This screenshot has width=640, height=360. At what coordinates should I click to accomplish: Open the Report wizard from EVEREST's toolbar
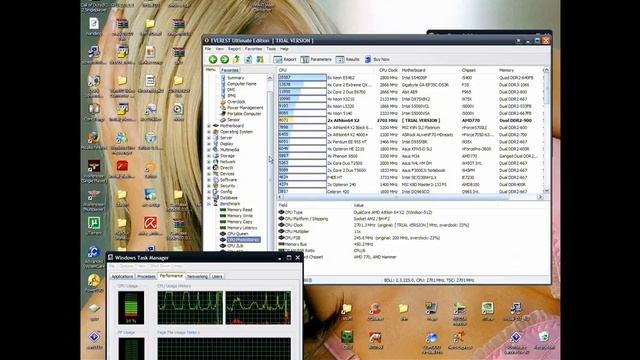285,60
